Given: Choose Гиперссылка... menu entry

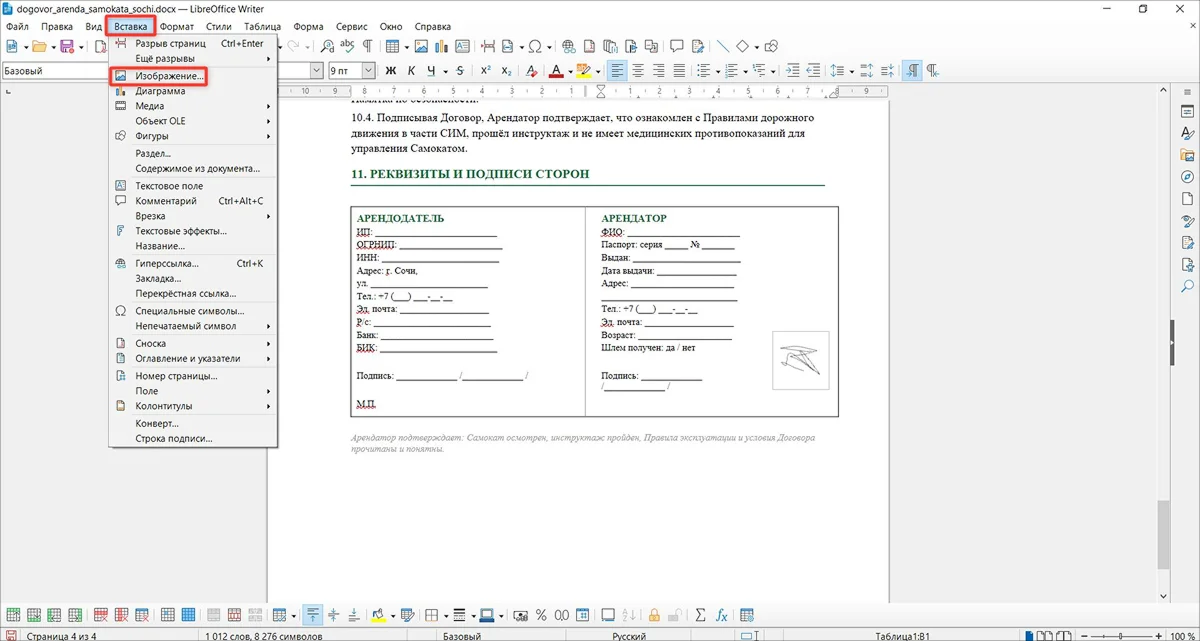Looking at the screenshot, I should coord(192,264).
